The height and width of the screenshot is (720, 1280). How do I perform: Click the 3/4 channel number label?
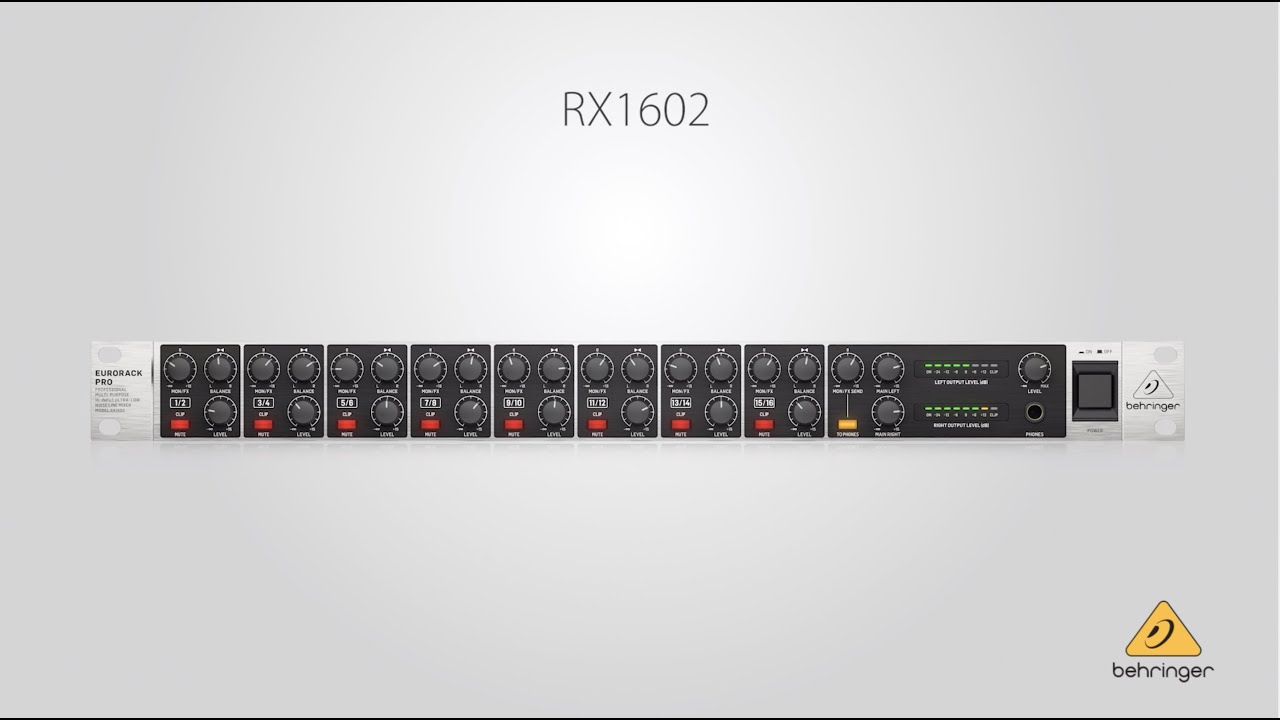pyautogui.click(x=263, y=402)
